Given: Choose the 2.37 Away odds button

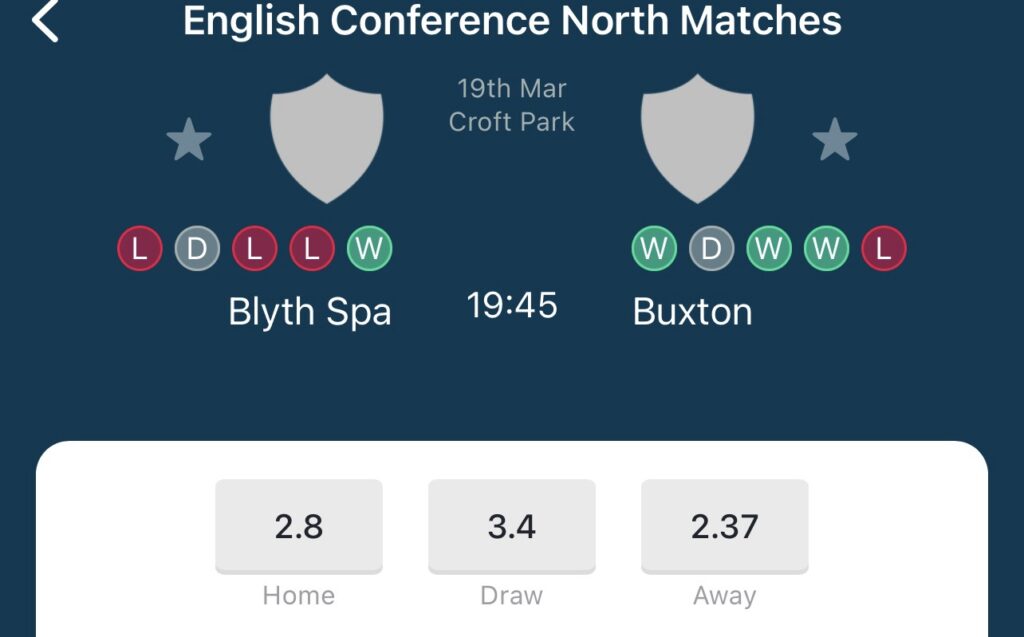Looking at the screenshot, I should [725, 527].
